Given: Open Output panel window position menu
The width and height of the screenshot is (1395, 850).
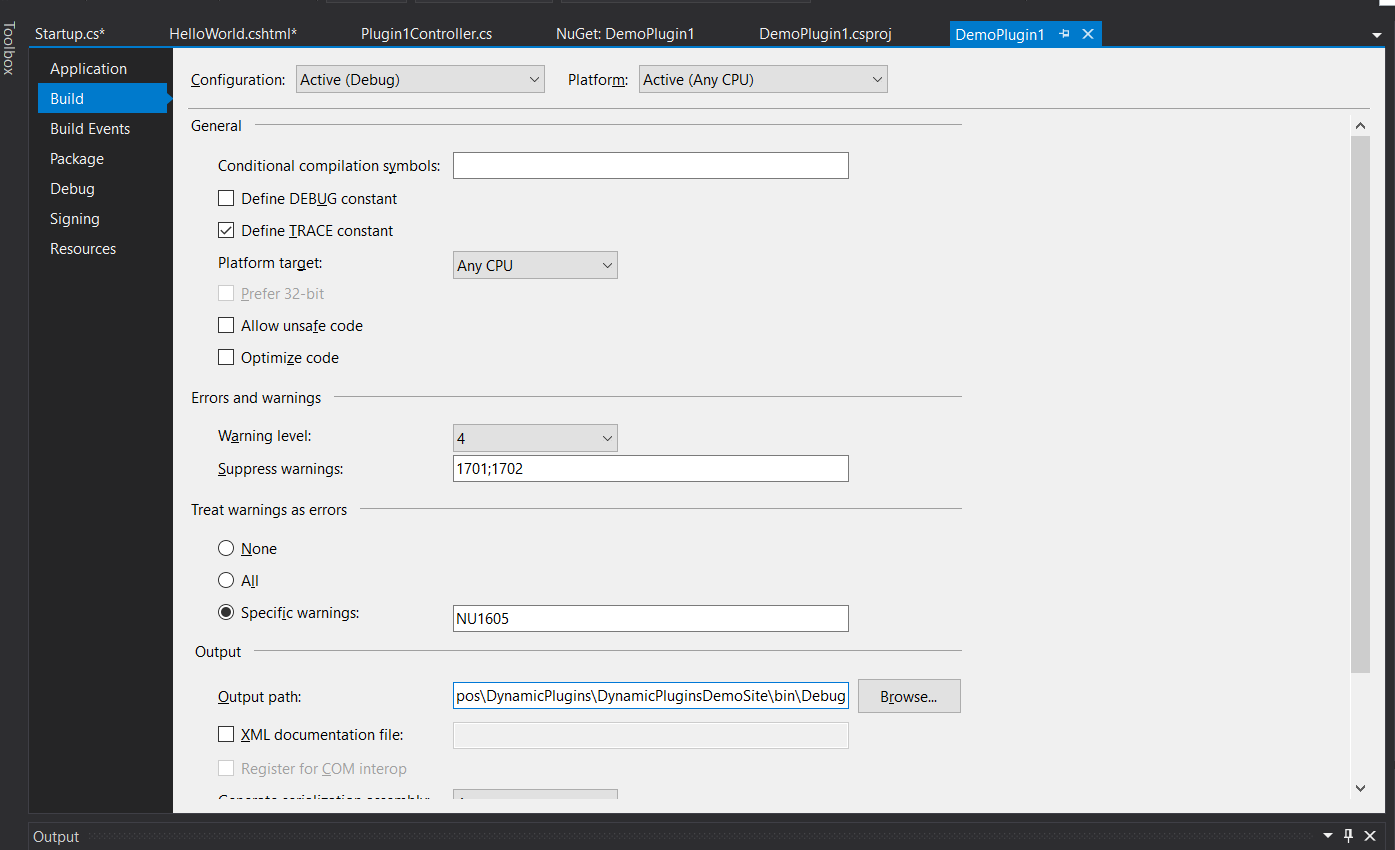Looking at the screenshot, I should (1328, 836).
